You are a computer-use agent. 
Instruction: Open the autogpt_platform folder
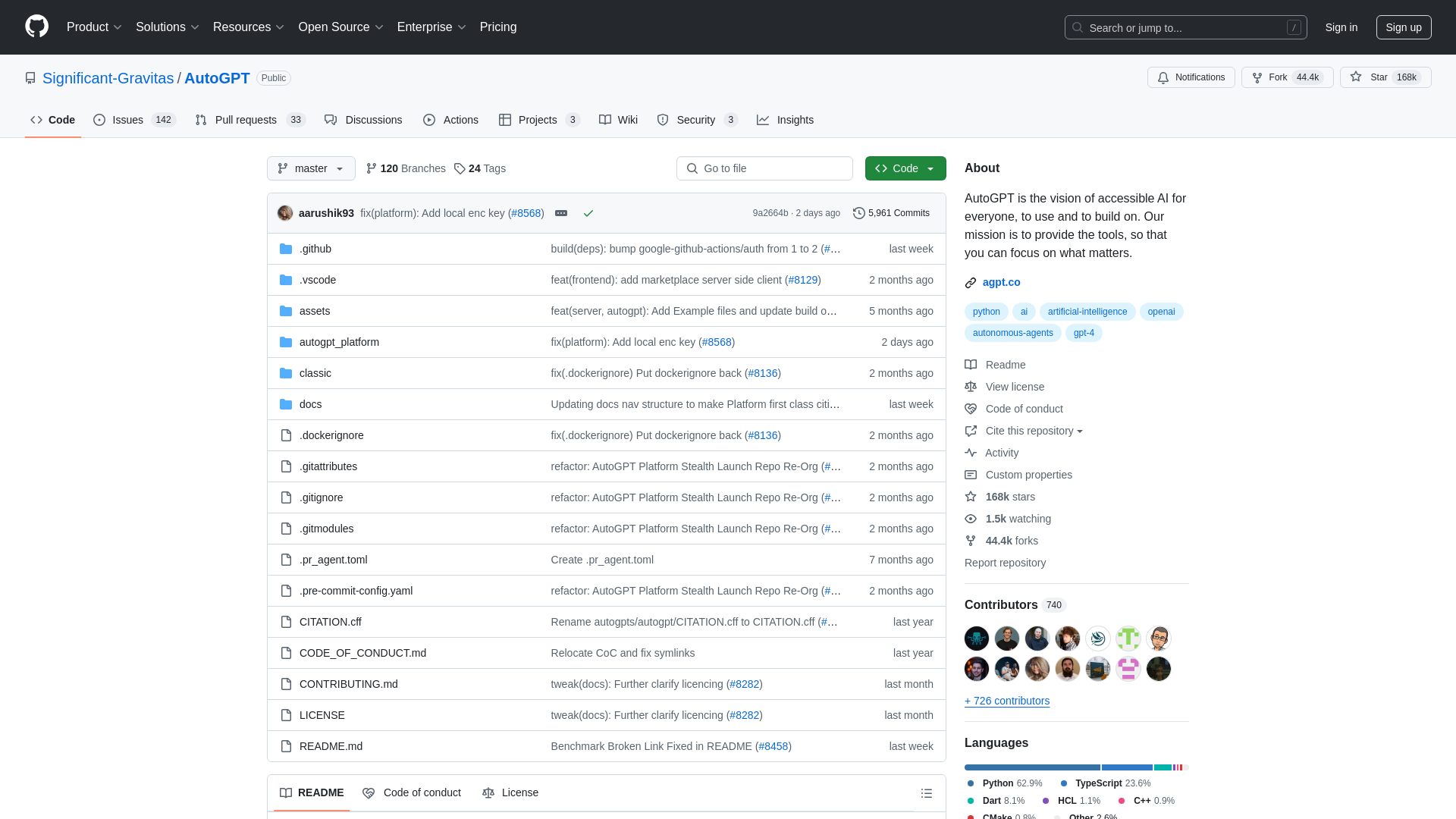pyautogui.click(x=339, y=342)
